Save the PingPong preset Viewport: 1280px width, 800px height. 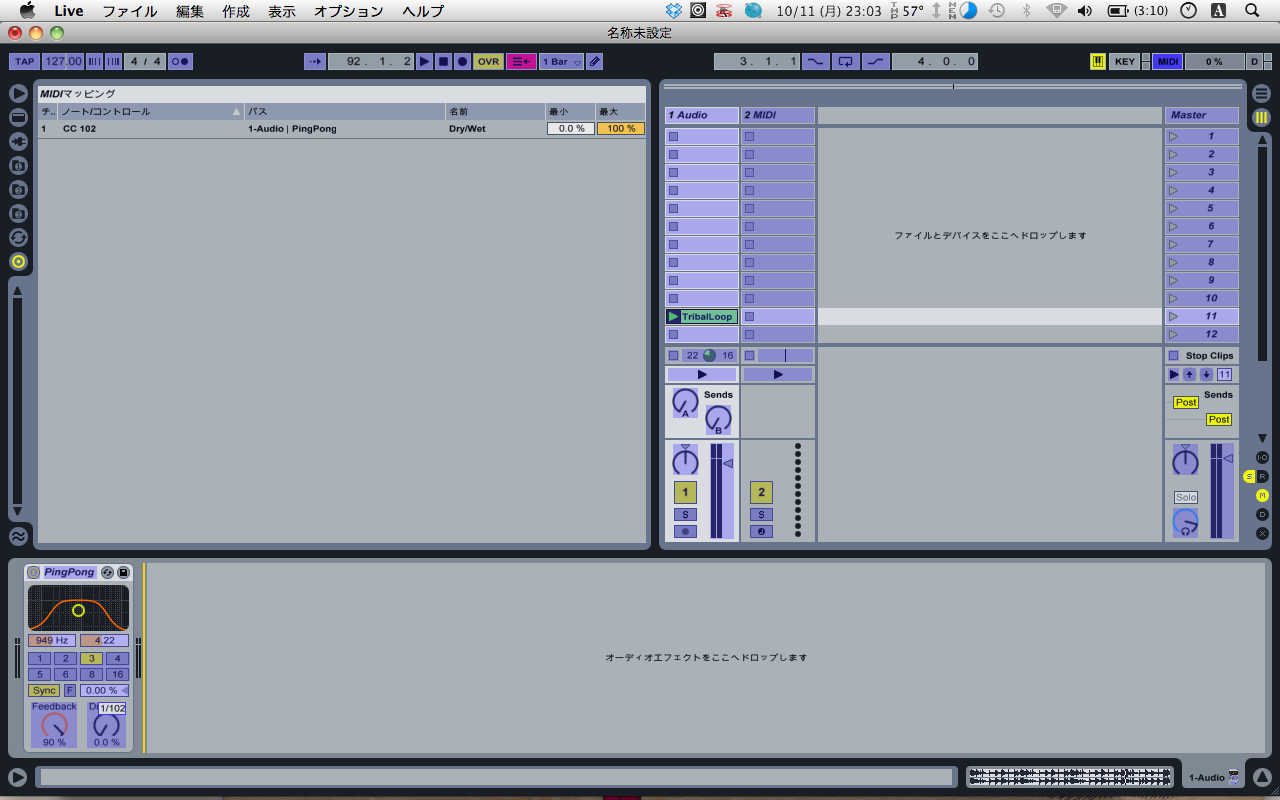pos(123,572)
